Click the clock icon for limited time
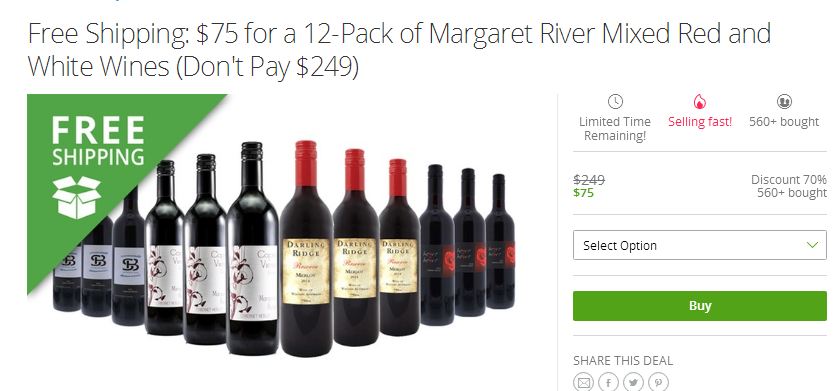The image size is (839, 391). (x=615, y=101)
